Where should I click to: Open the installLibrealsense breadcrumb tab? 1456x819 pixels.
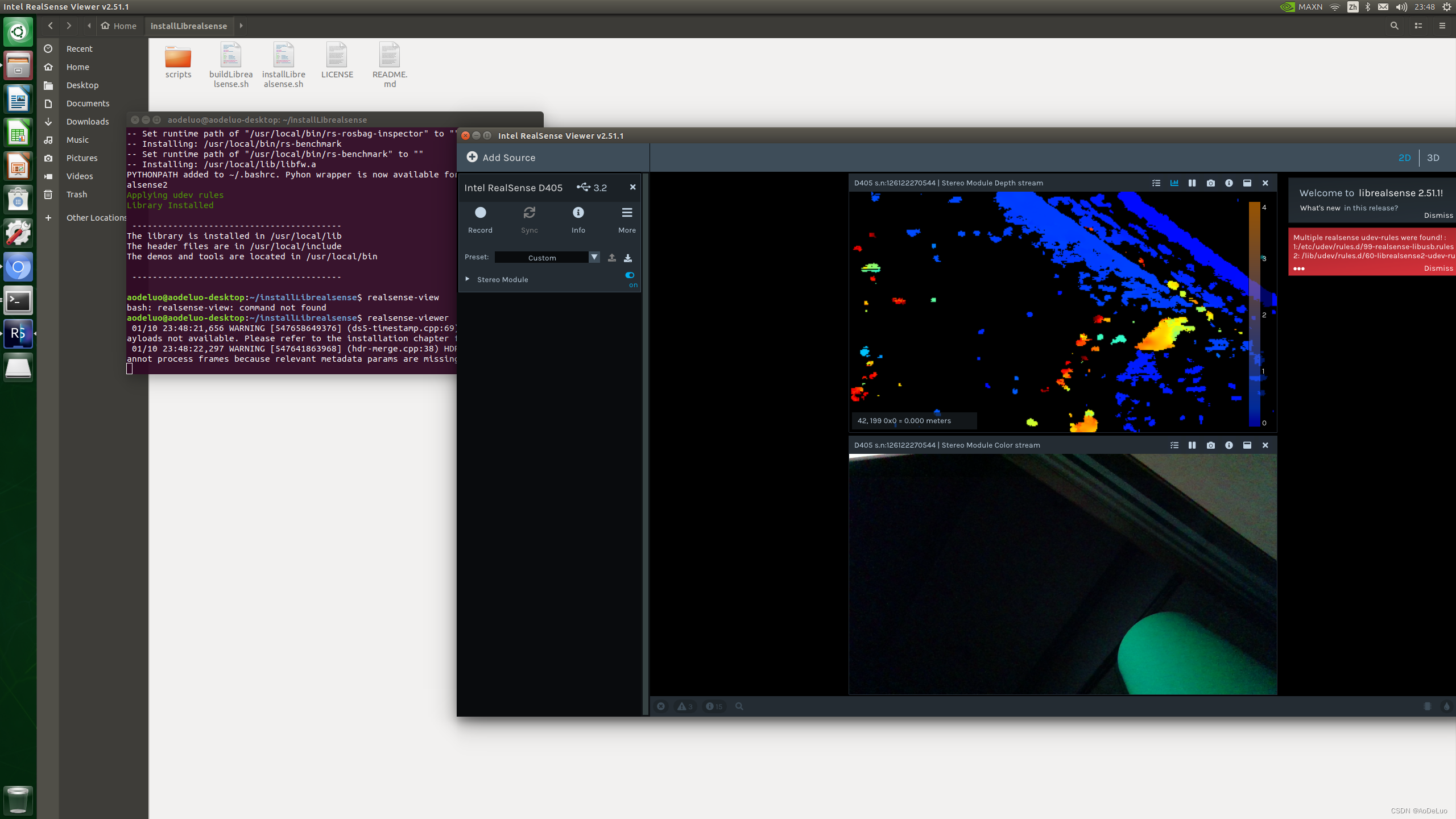pos(189,26)
